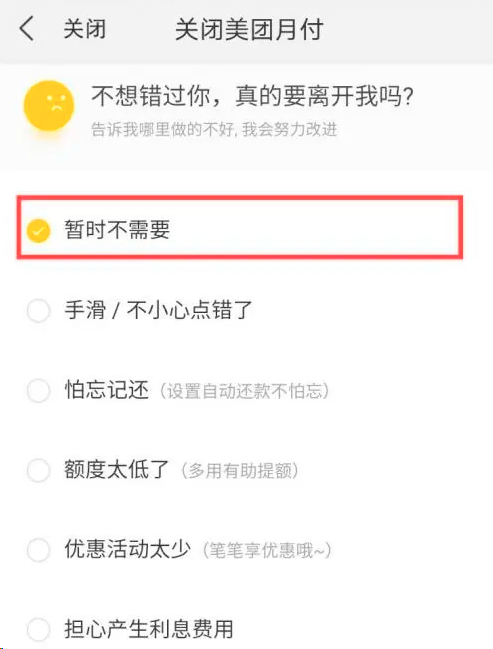Tap the 多用有助提额 hint text

point(240,471)
